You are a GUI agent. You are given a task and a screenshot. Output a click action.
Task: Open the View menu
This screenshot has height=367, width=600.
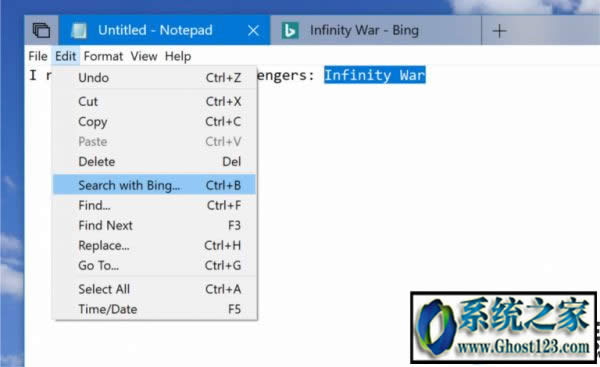click(144, 56)
